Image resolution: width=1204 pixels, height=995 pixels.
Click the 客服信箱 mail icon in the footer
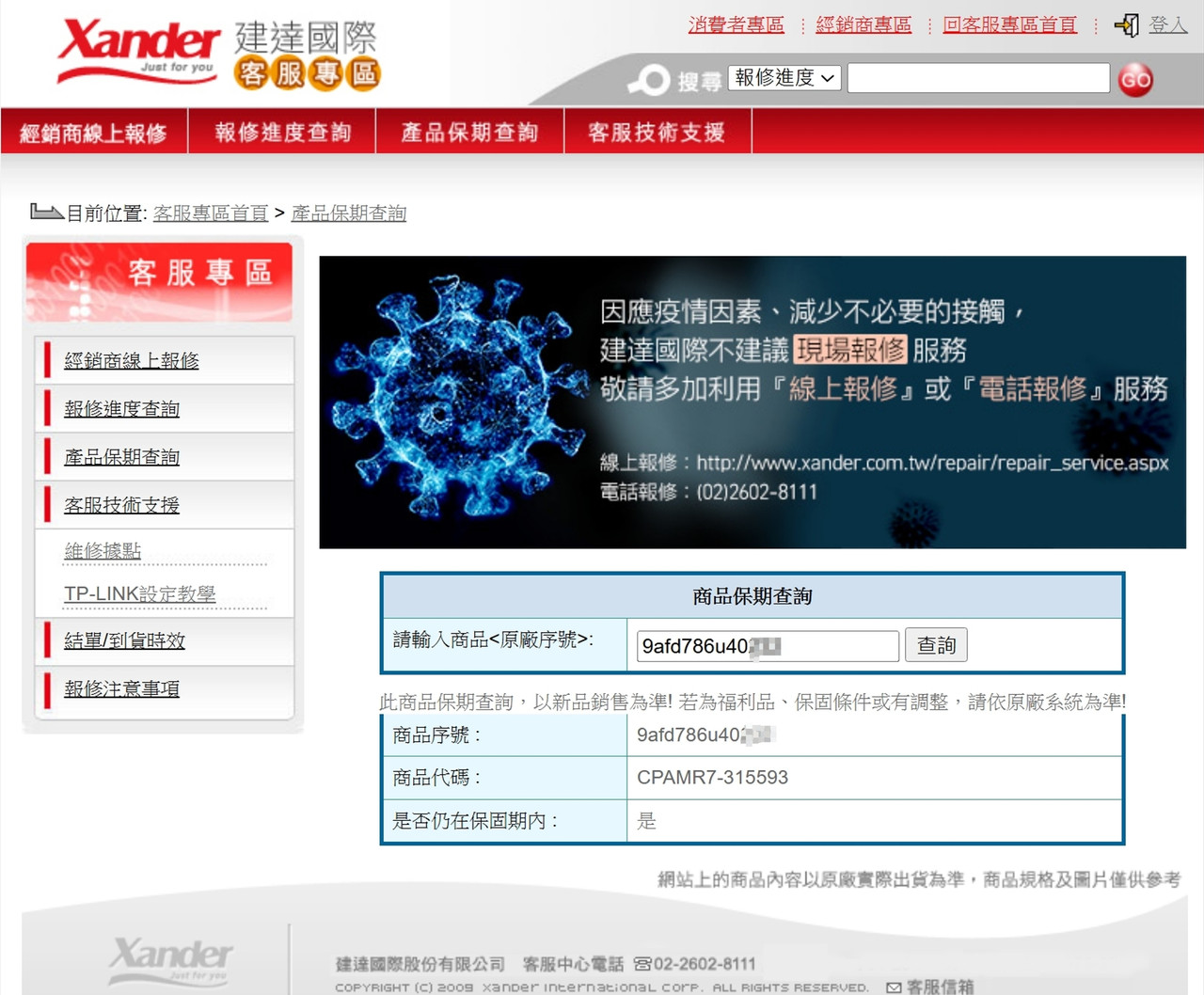tap(894, 987)
